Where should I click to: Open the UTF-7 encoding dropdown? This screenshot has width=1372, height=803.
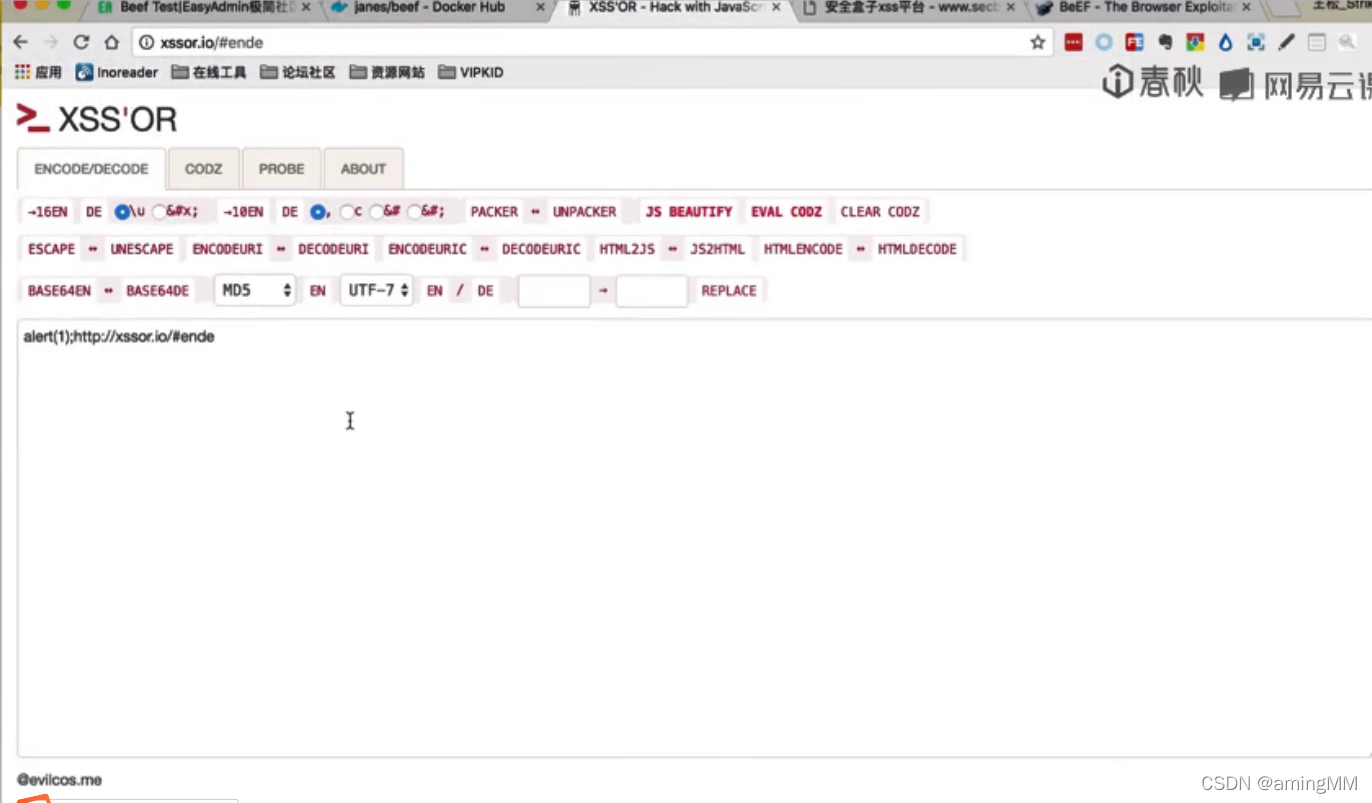(377, 290)
